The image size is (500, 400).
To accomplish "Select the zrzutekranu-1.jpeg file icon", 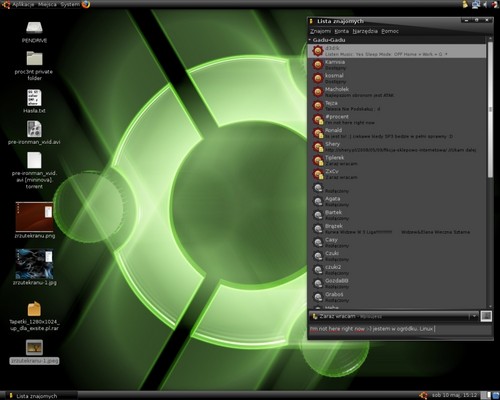I will click(x=34, y=348).
